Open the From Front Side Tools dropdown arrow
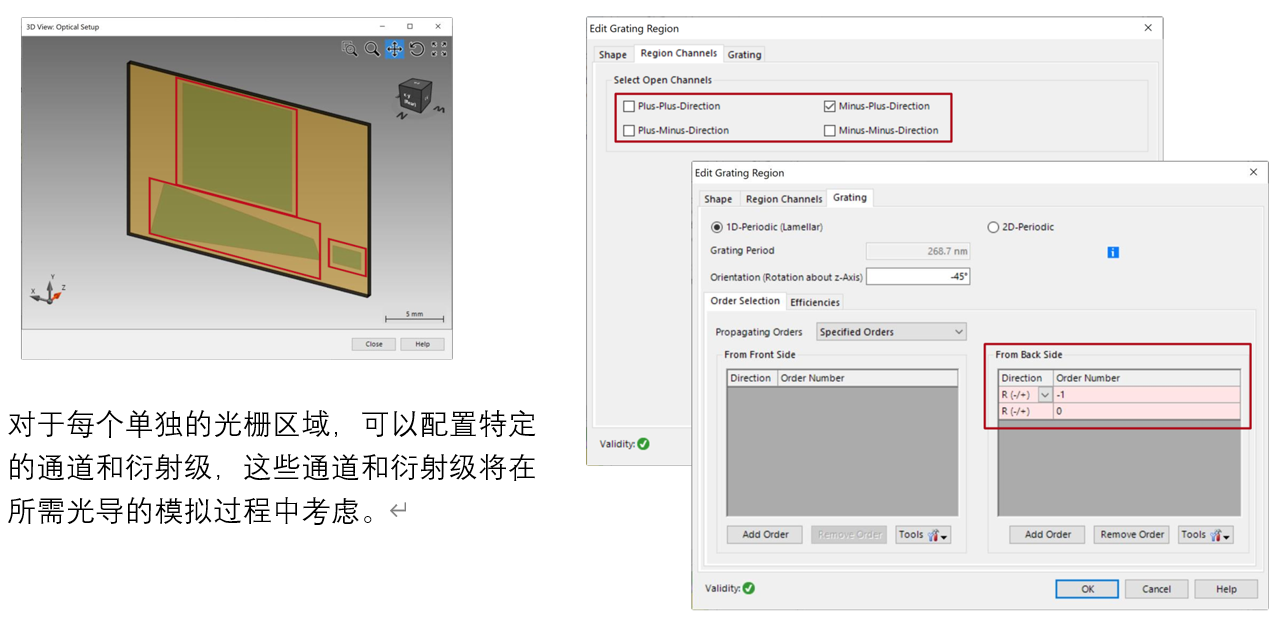 (x=945, y=536)
